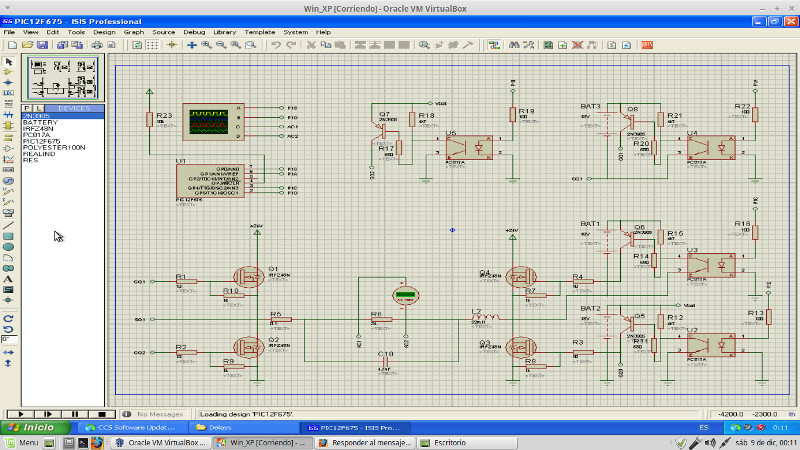Select REALIND in devices list
The width and height of the screenshot is (800, 450).
point(39,154)
